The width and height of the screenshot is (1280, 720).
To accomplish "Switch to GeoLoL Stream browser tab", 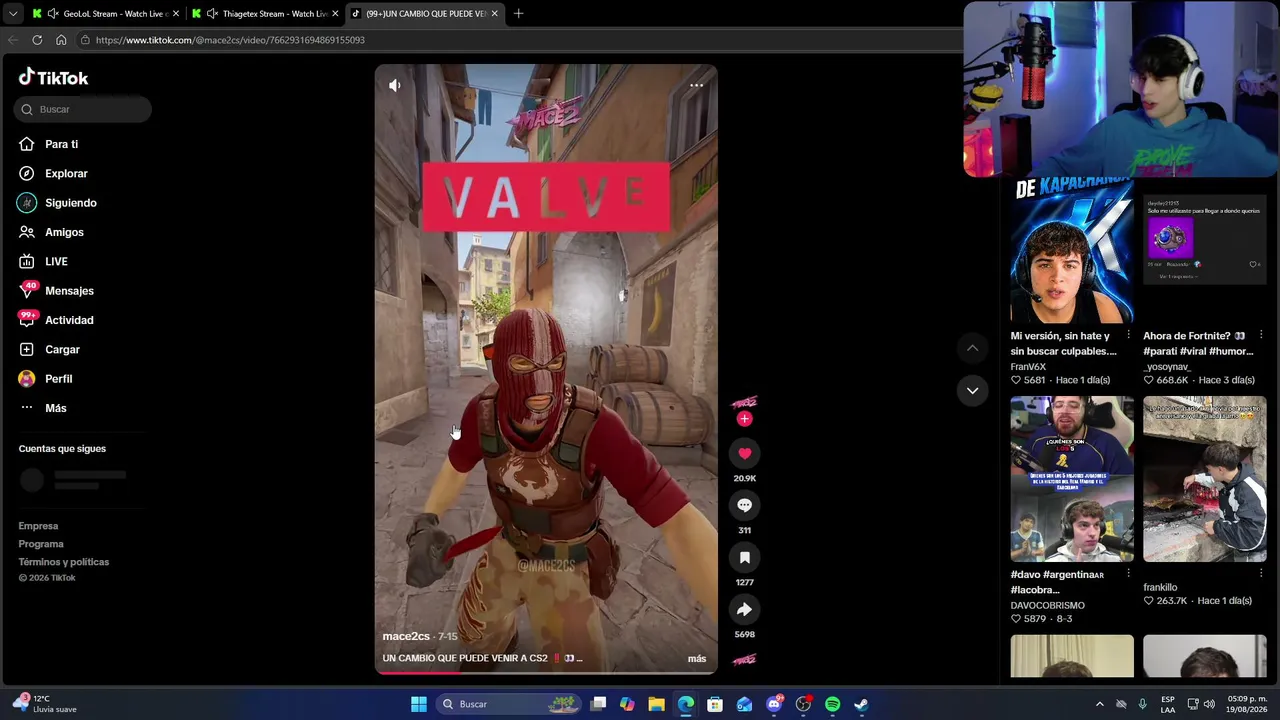I will (x=104, y=14).
